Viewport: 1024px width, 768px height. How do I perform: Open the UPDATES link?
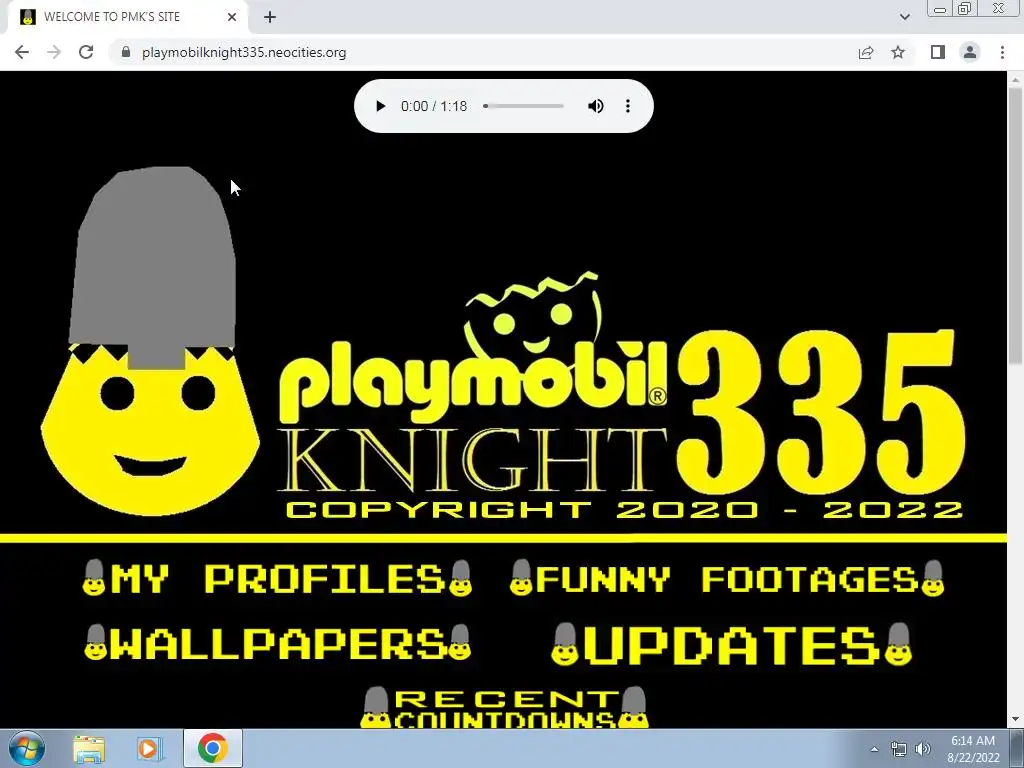(731, 645)
